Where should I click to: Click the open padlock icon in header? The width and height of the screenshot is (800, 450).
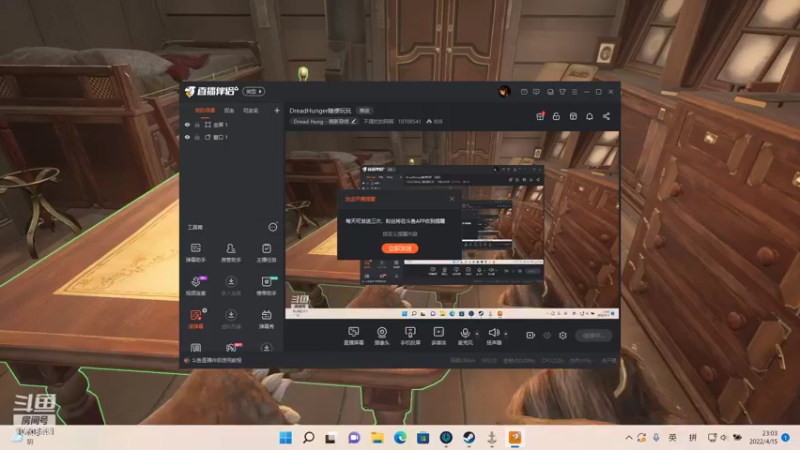[x=556, y=116]
